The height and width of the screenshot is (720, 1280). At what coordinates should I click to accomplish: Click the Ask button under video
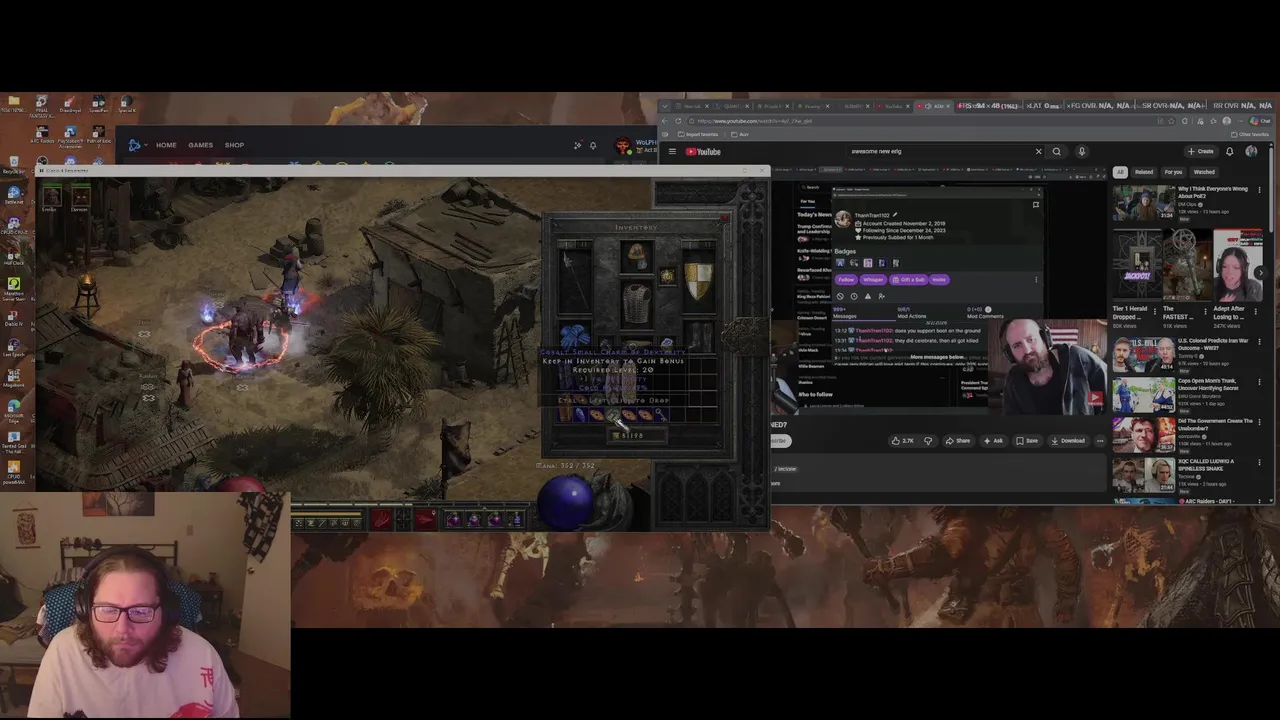993,441
